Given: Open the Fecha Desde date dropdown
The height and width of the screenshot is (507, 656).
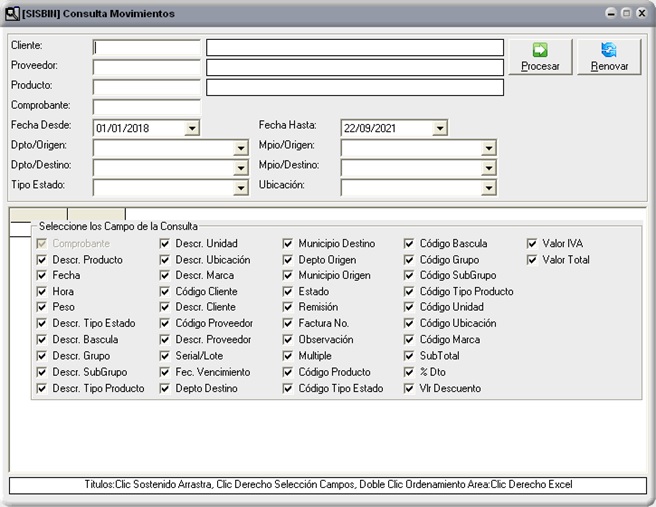Looking at the screenshot, I should 192,128.
